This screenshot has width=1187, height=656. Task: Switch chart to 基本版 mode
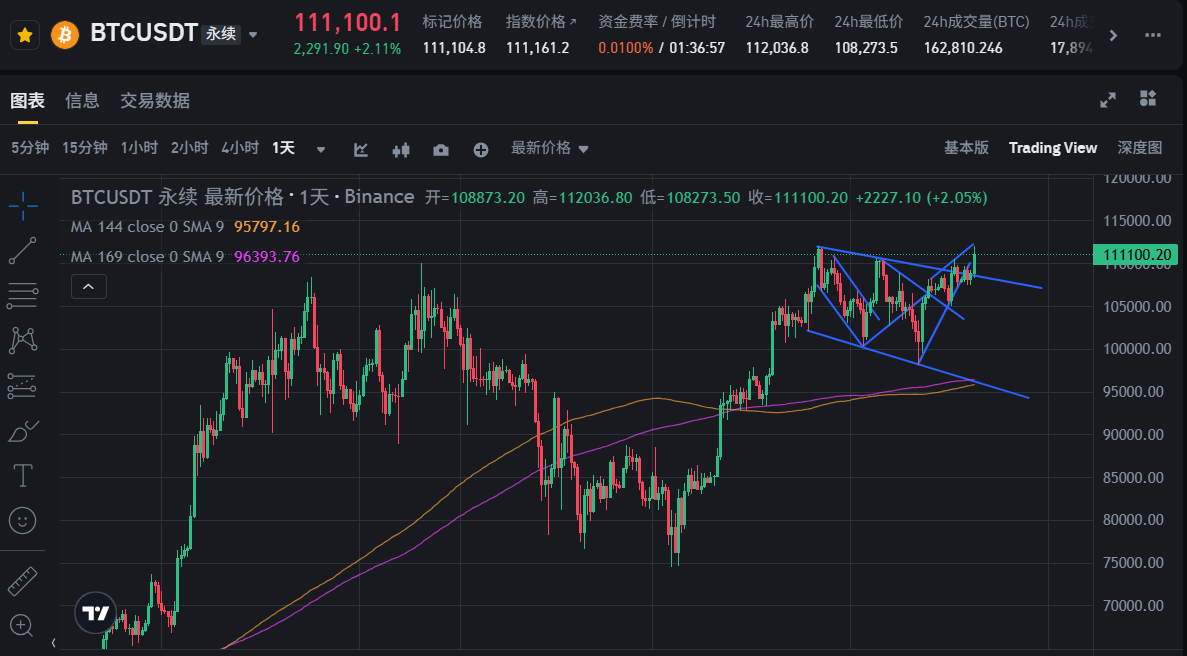[x=966, y=147]
